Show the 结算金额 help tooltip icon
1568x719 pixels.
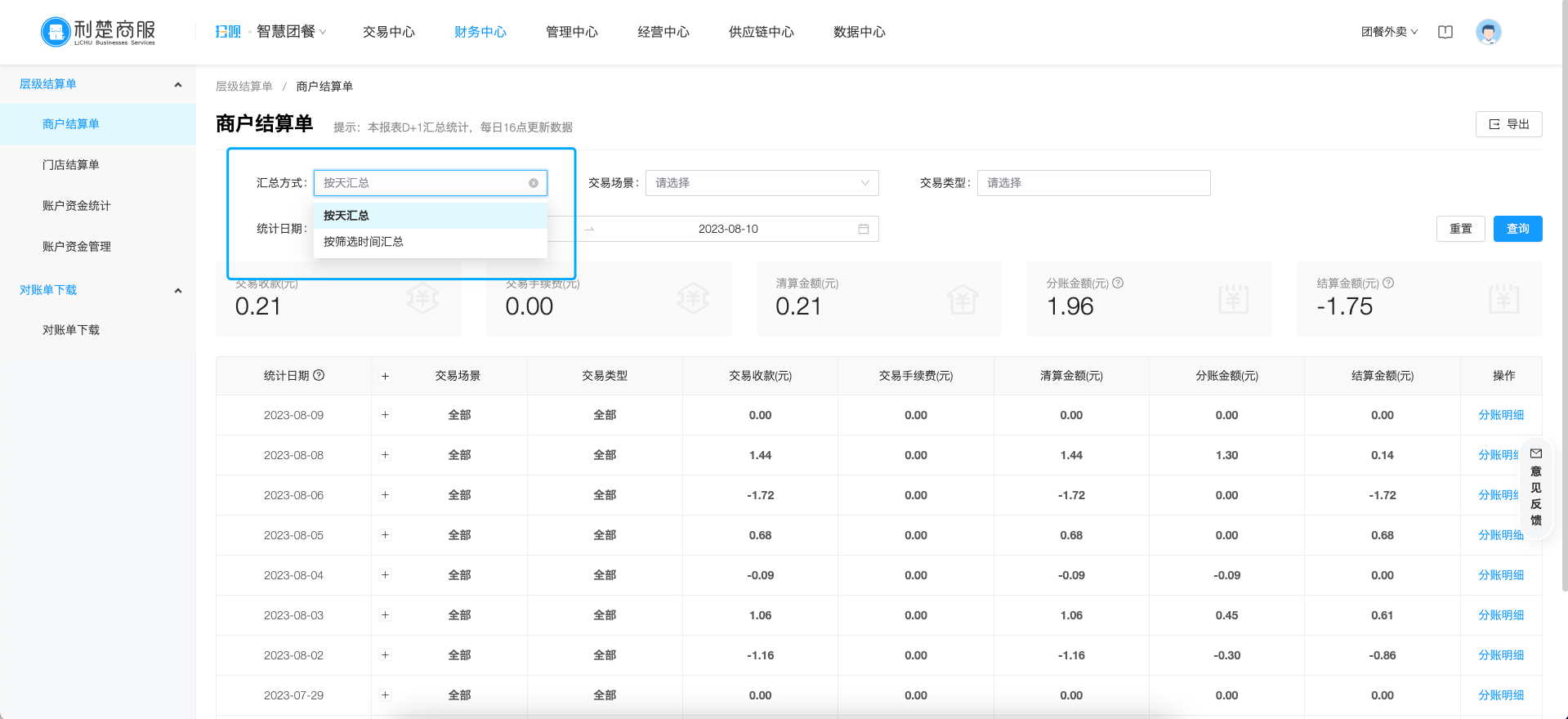1388,283
